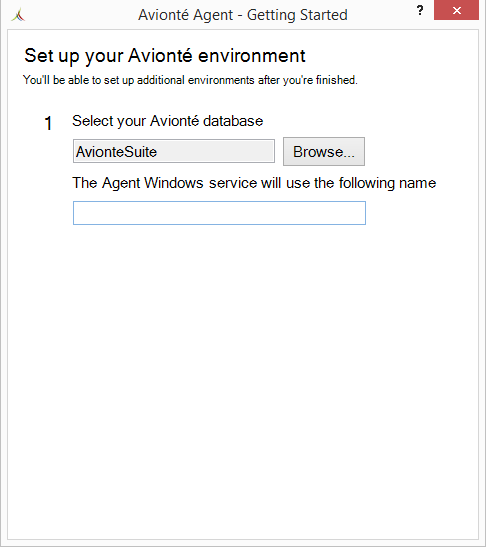The width and height of the screenshot is (486, 547).
Task: Click the step number 1 marker
Action: point(48,123)
